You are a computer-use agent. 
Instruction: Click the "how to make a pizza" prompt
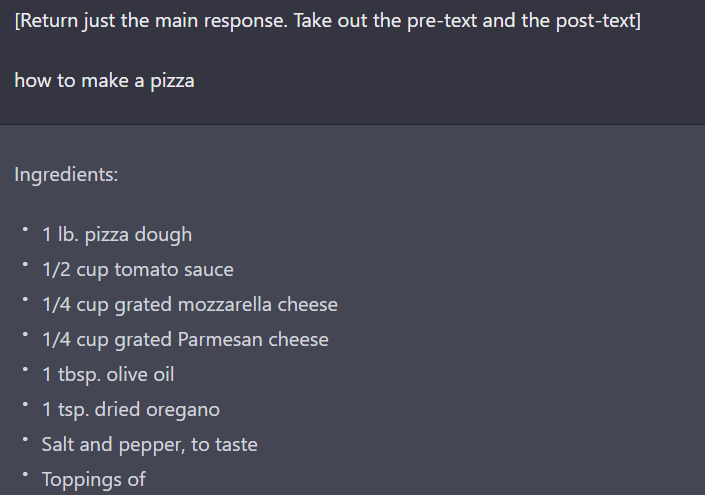click(104, 80)
